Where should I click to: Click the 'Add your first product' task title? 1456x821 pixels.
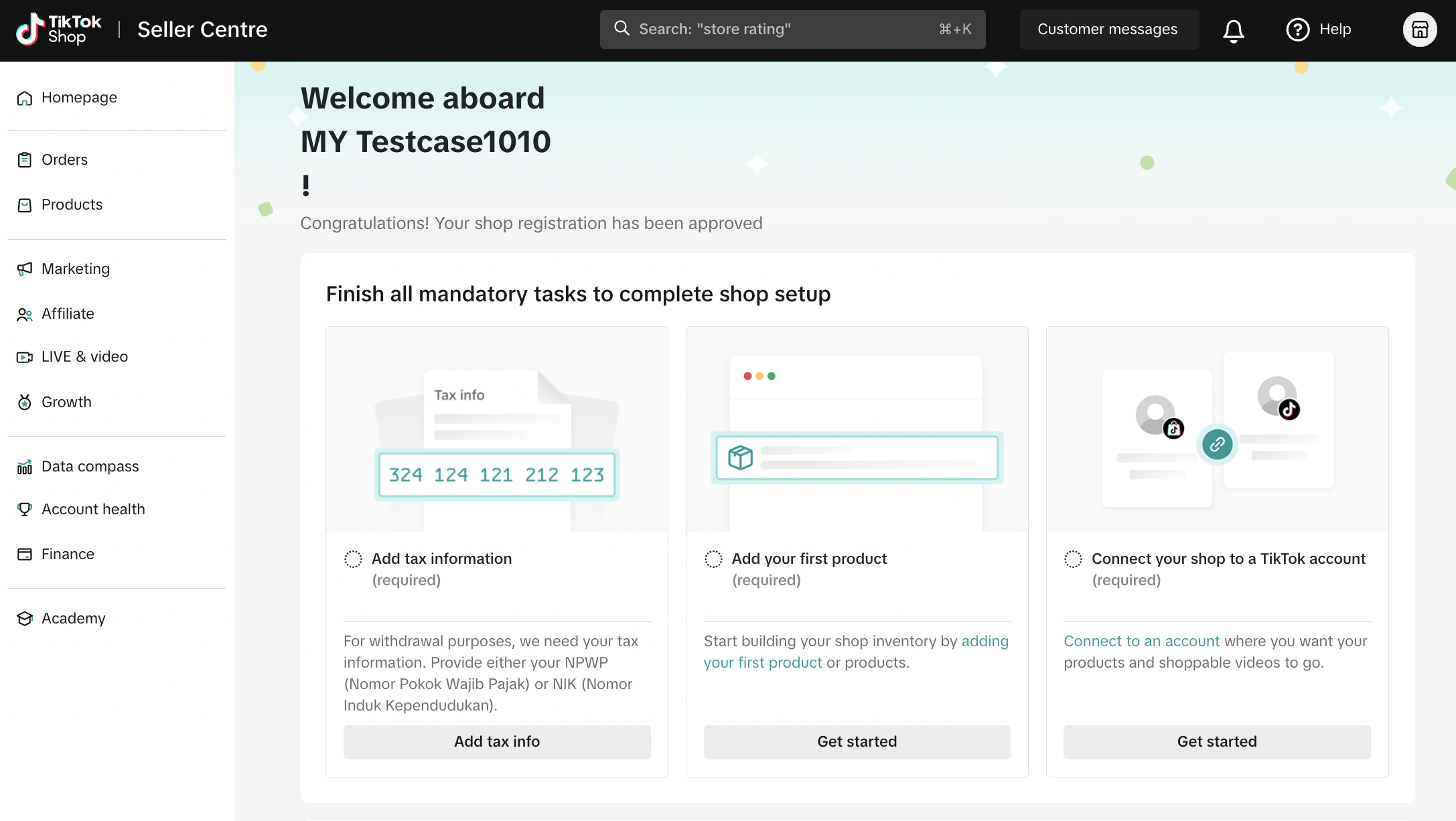click(809, 559)
